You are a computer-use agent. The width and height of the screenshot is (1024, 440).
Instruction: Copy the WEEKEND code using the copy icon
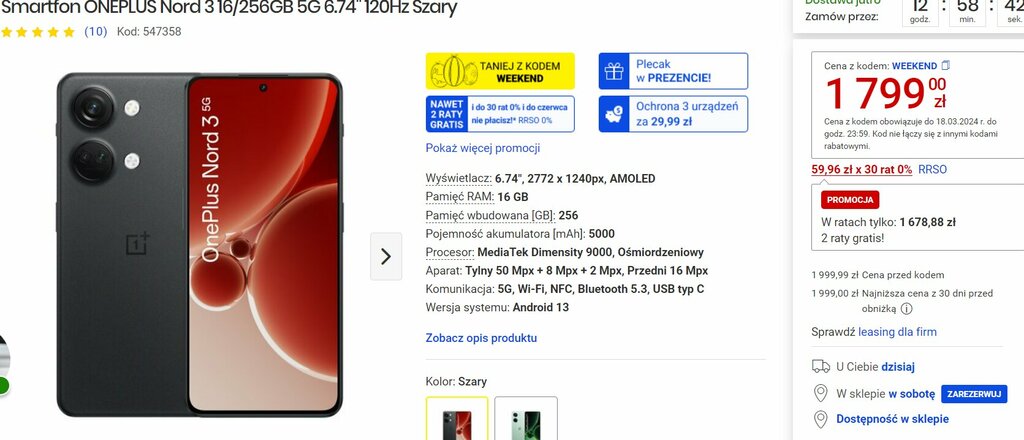(x=946, y=65)
